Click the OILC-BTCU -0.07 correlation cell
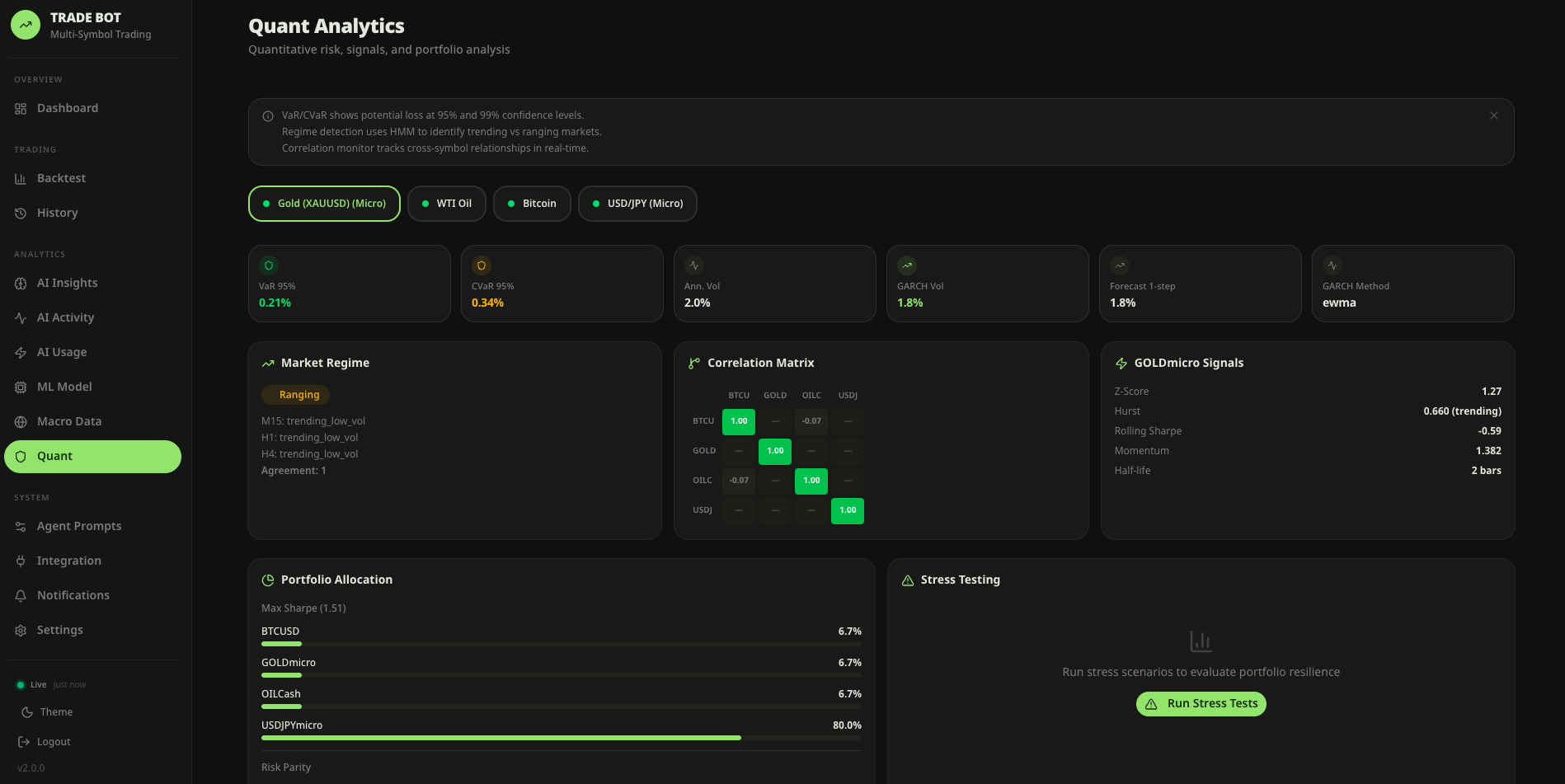1565x784 pixels. (x=739, y=481)
